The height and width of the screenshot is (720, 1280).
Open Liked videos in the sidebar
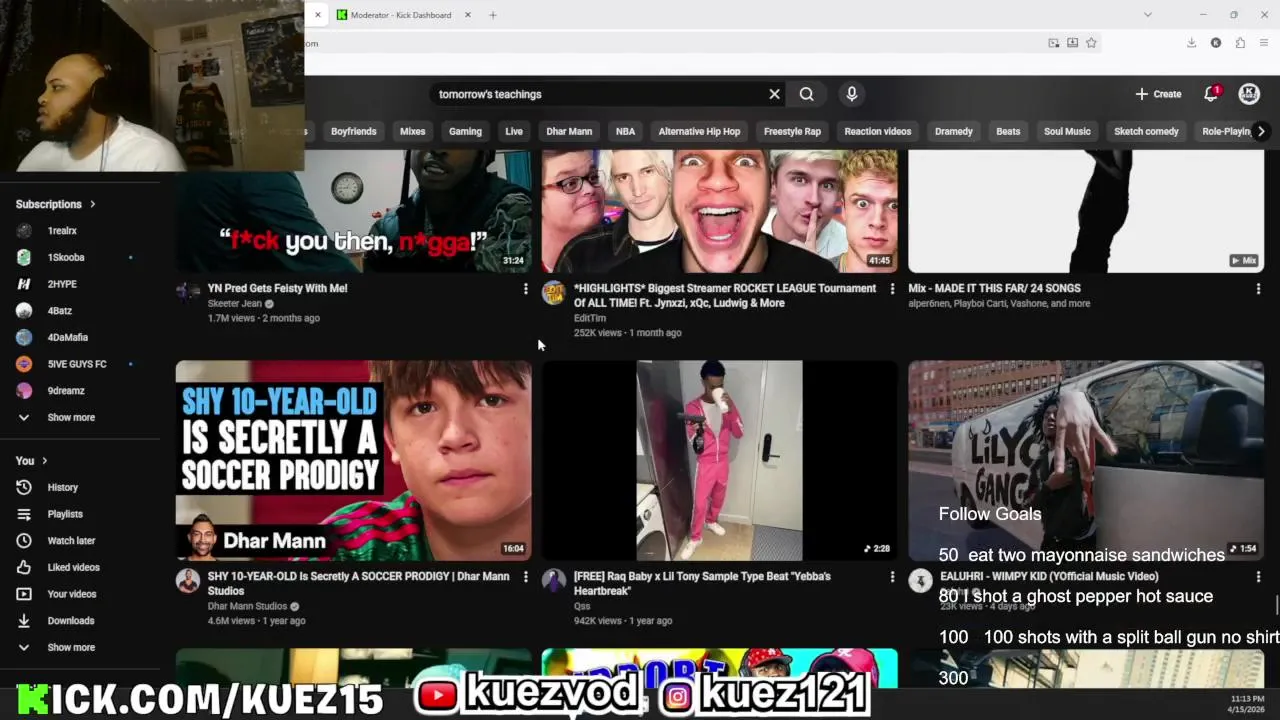click(80, 567)
